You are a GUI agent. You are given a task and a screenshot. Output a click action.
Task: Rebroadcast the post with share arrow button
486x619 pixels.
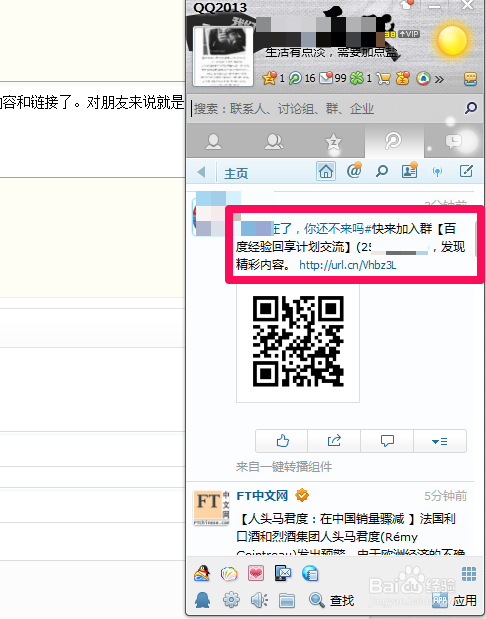tap(334, 441)
